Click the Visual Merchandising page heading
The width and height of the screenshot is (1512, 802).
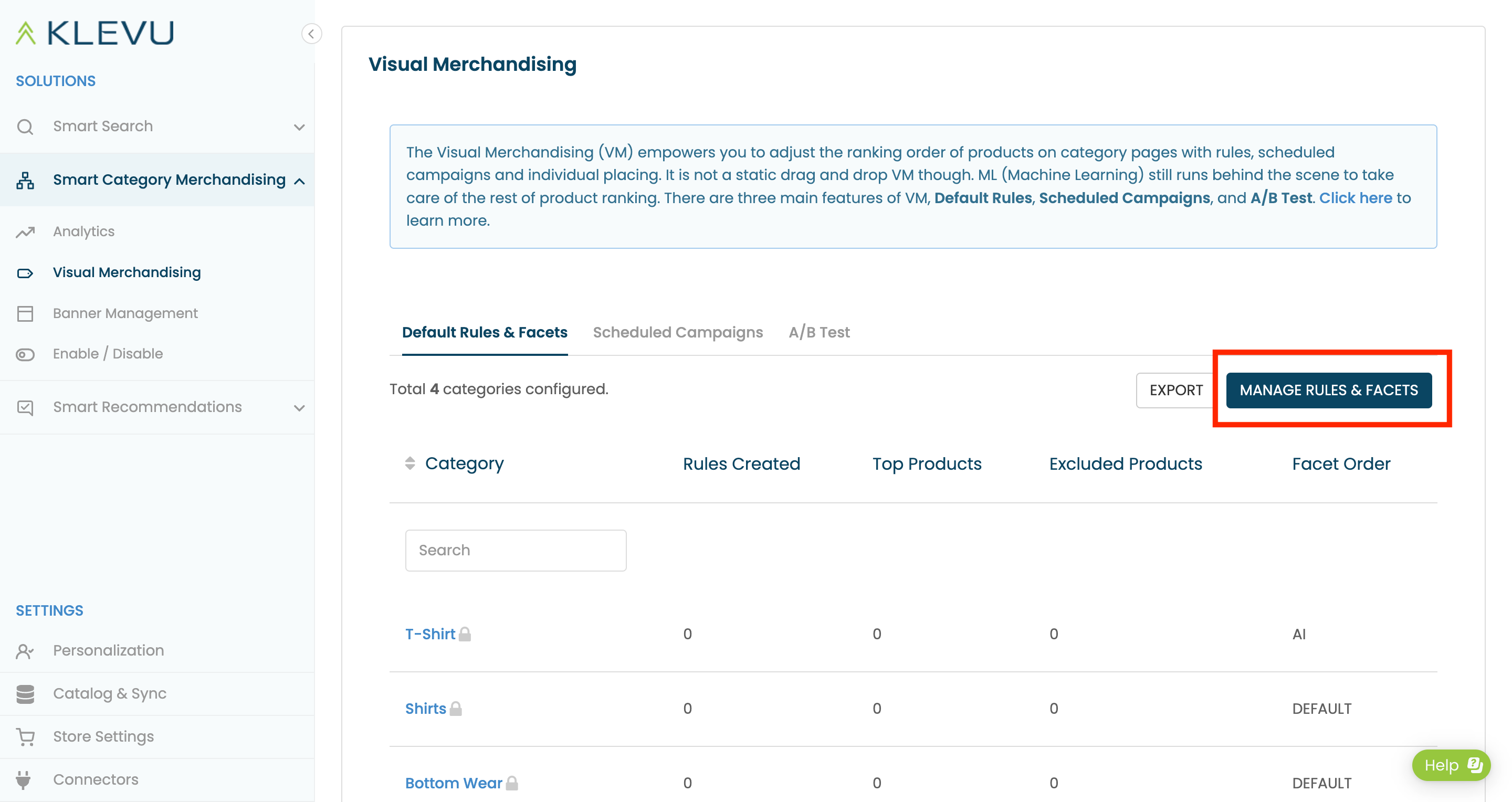tap(472, 64)
